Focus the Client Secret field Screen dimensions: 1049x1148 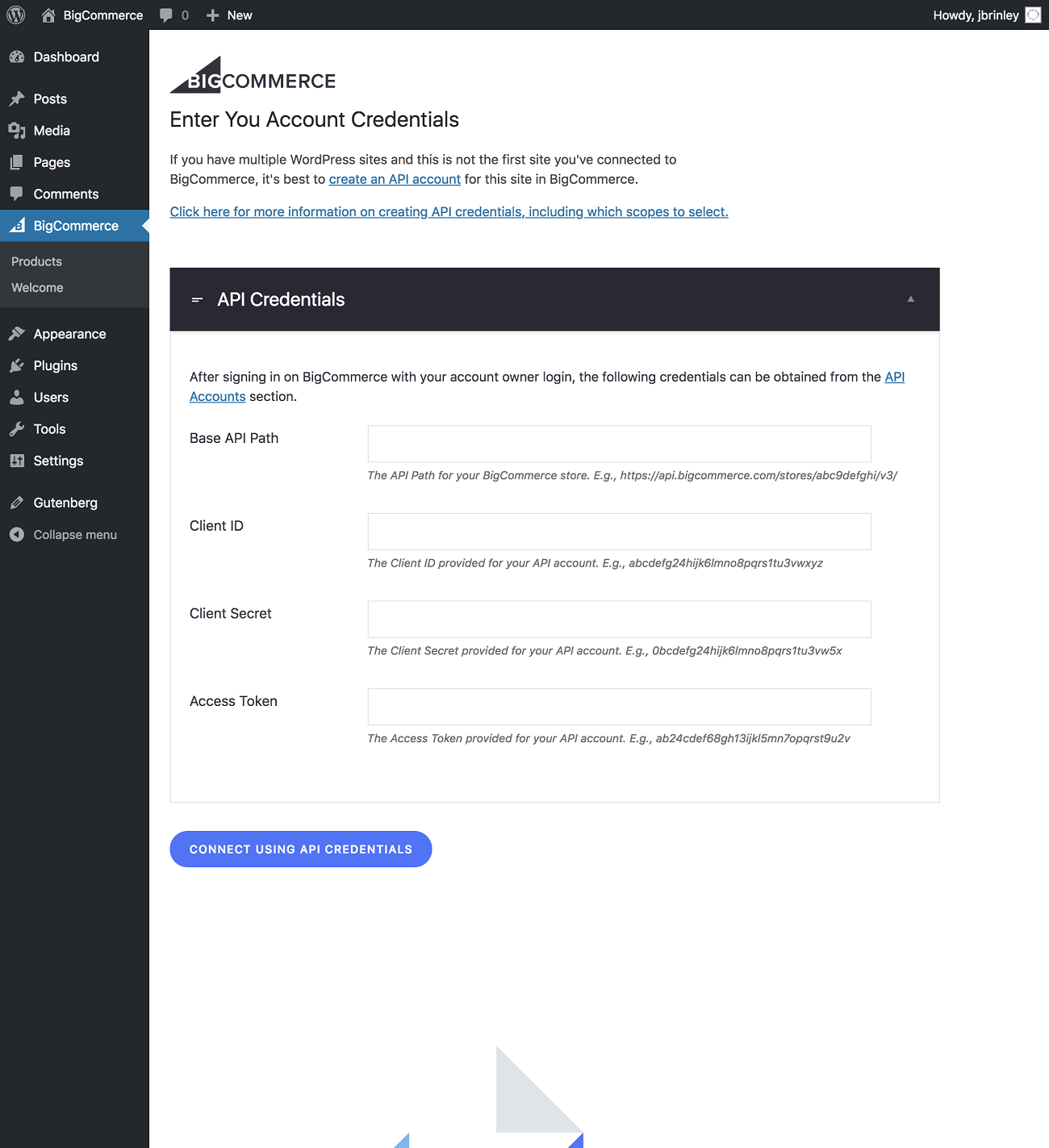click(620, 619)
